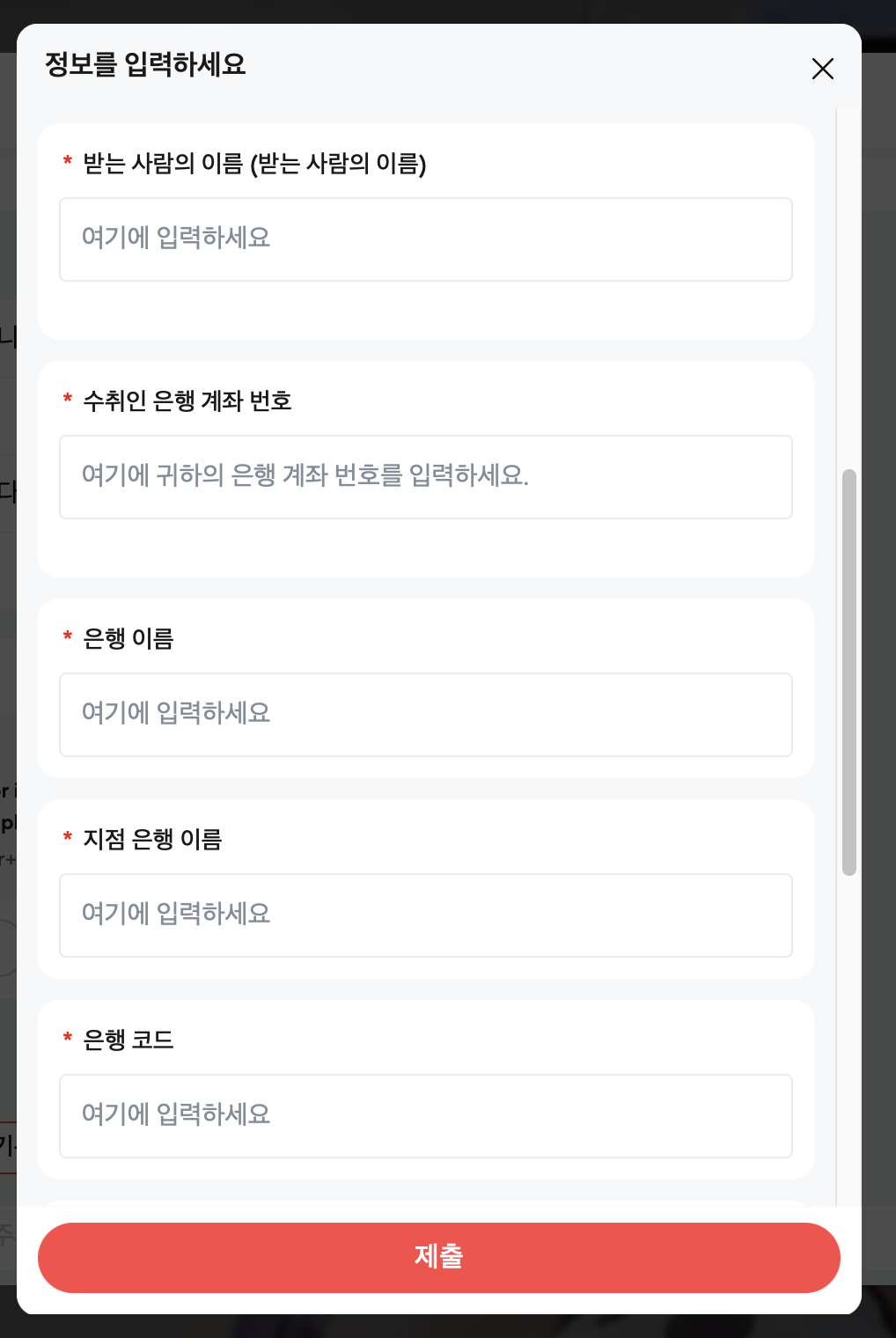Image resolution: width=896 pixels, height=1338 pixels.
Task: Click the 정보를 입력하세요 dialog title
Action: tap(145, 64)
